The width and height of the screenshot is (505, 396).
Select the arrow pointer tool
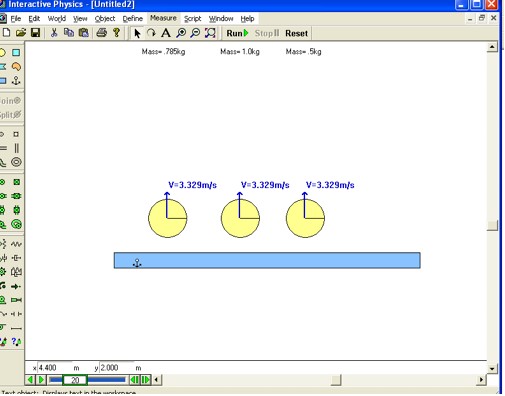tap(137, 33)
